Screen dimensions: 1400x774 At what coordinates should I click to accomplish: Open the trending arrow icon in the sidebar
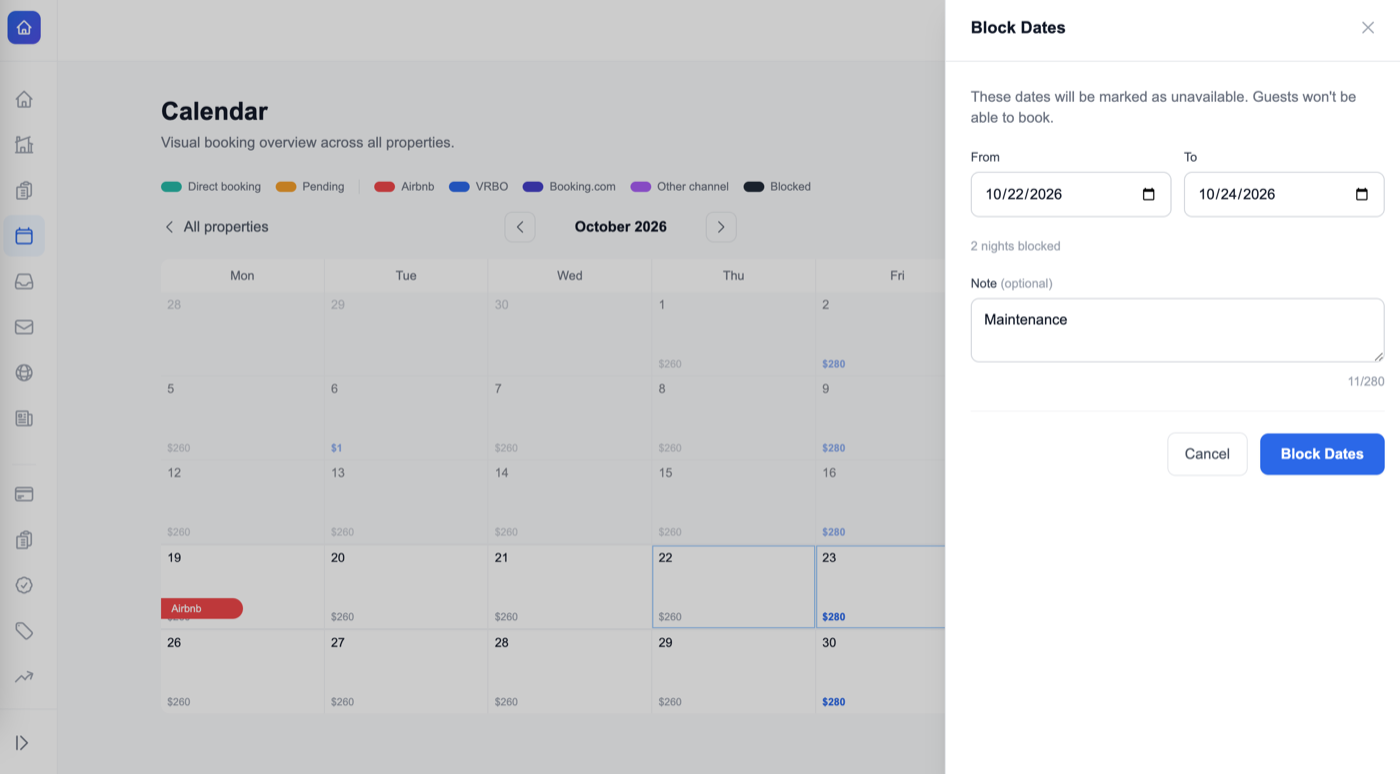(x=24, y=677)
